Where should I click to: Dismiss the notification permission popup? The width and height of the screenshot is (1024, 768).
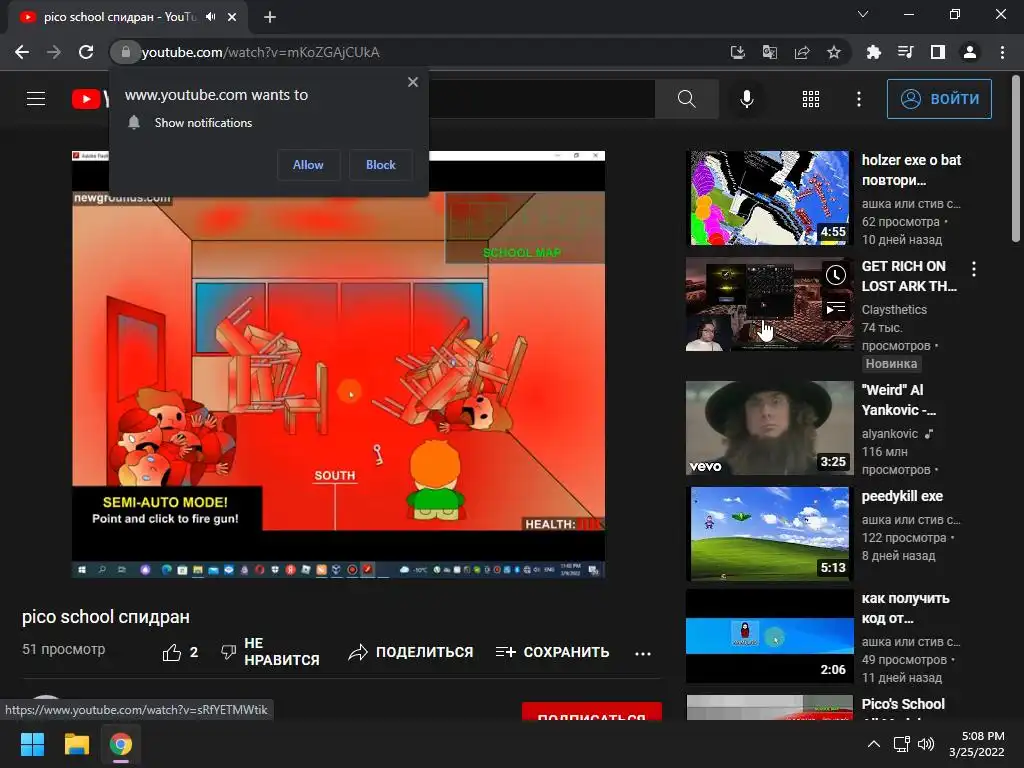point(413,82)
